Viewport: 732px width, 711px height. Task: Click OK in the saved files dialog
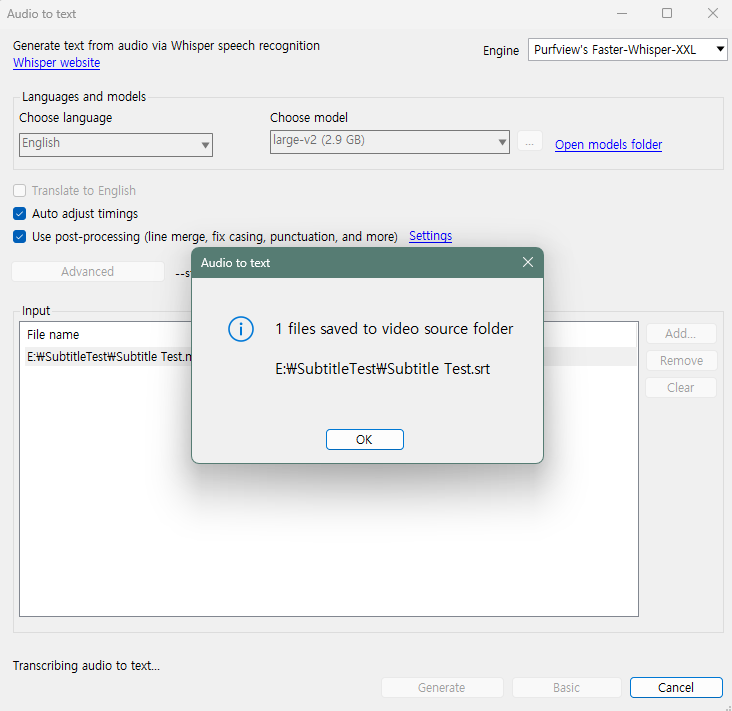365,440
